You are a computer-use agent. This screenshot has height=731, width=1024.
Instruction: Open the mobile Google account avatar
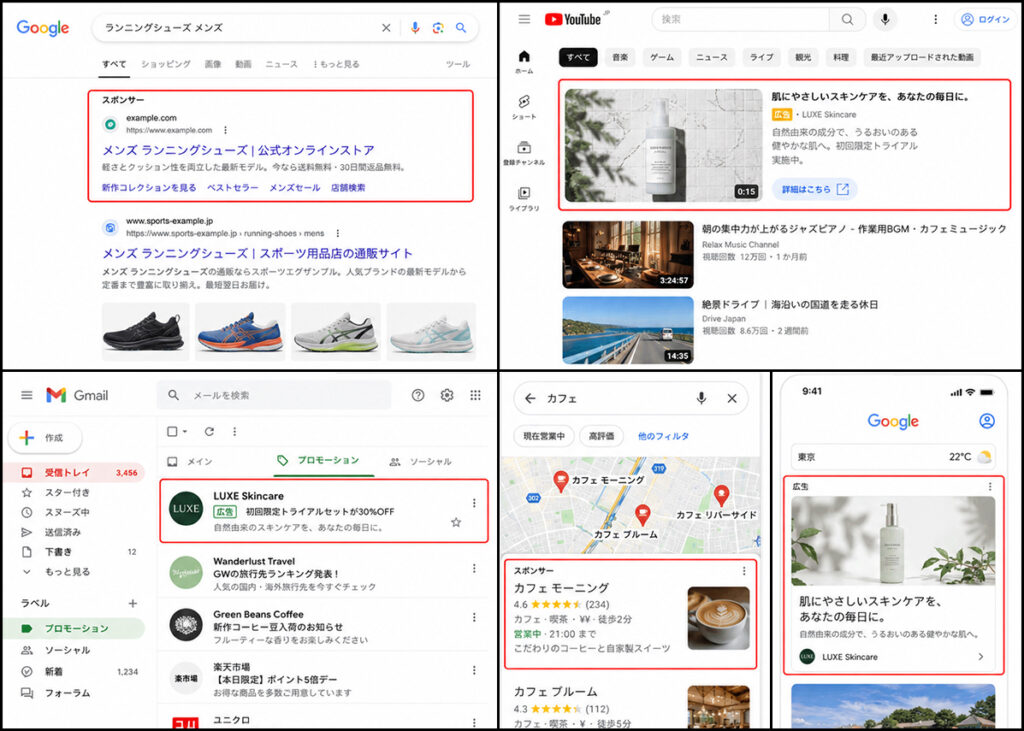[987, 421]
